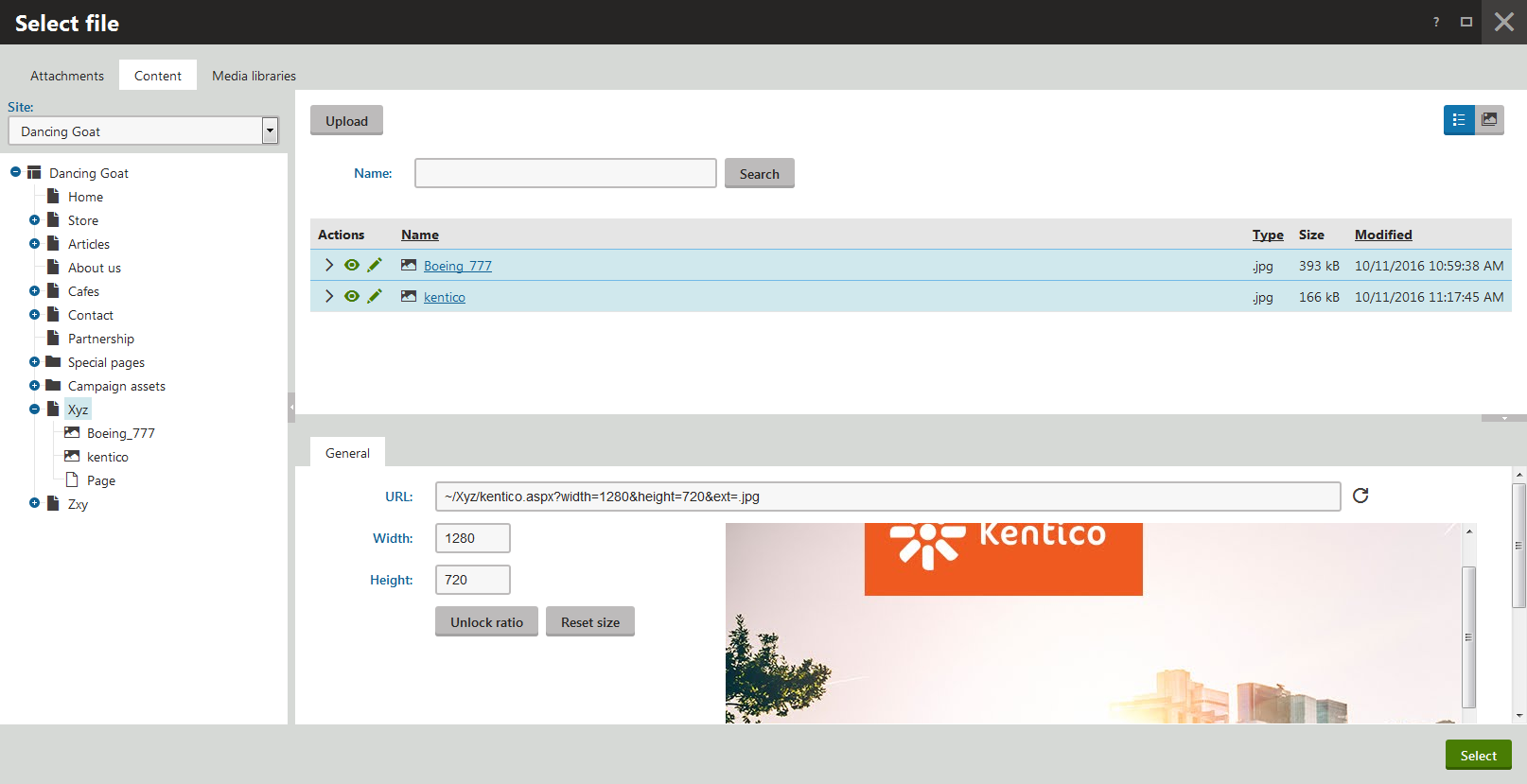1527x784 pixels.
Task: Switch to list view mode
Action: 1459,120
